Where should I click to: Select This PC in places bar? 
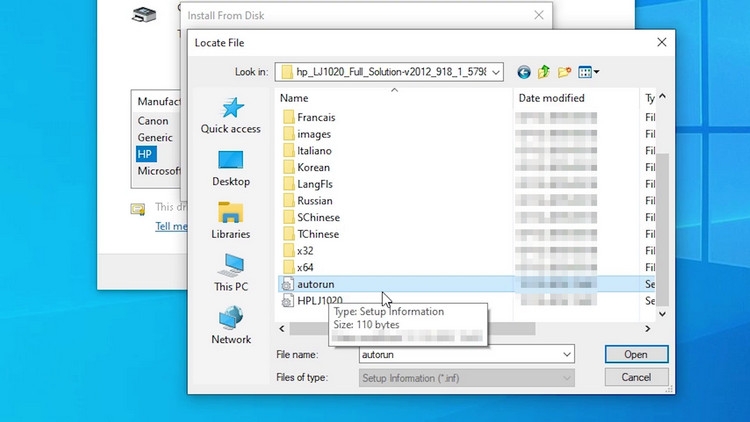(231, 273)
